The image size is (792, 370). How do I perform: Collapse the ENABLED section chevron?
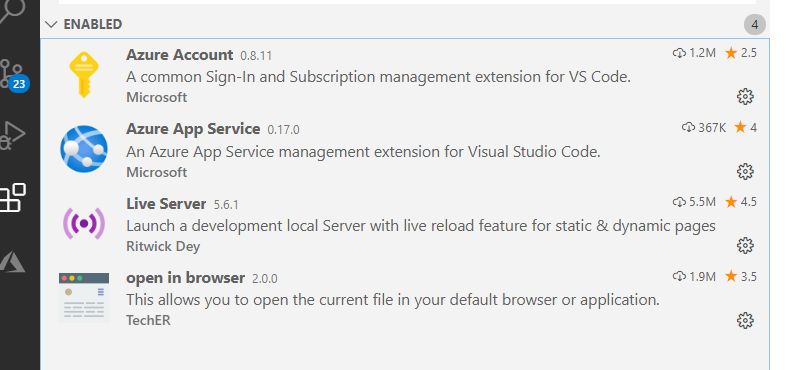pyautogui.click(x=51, y=24)
